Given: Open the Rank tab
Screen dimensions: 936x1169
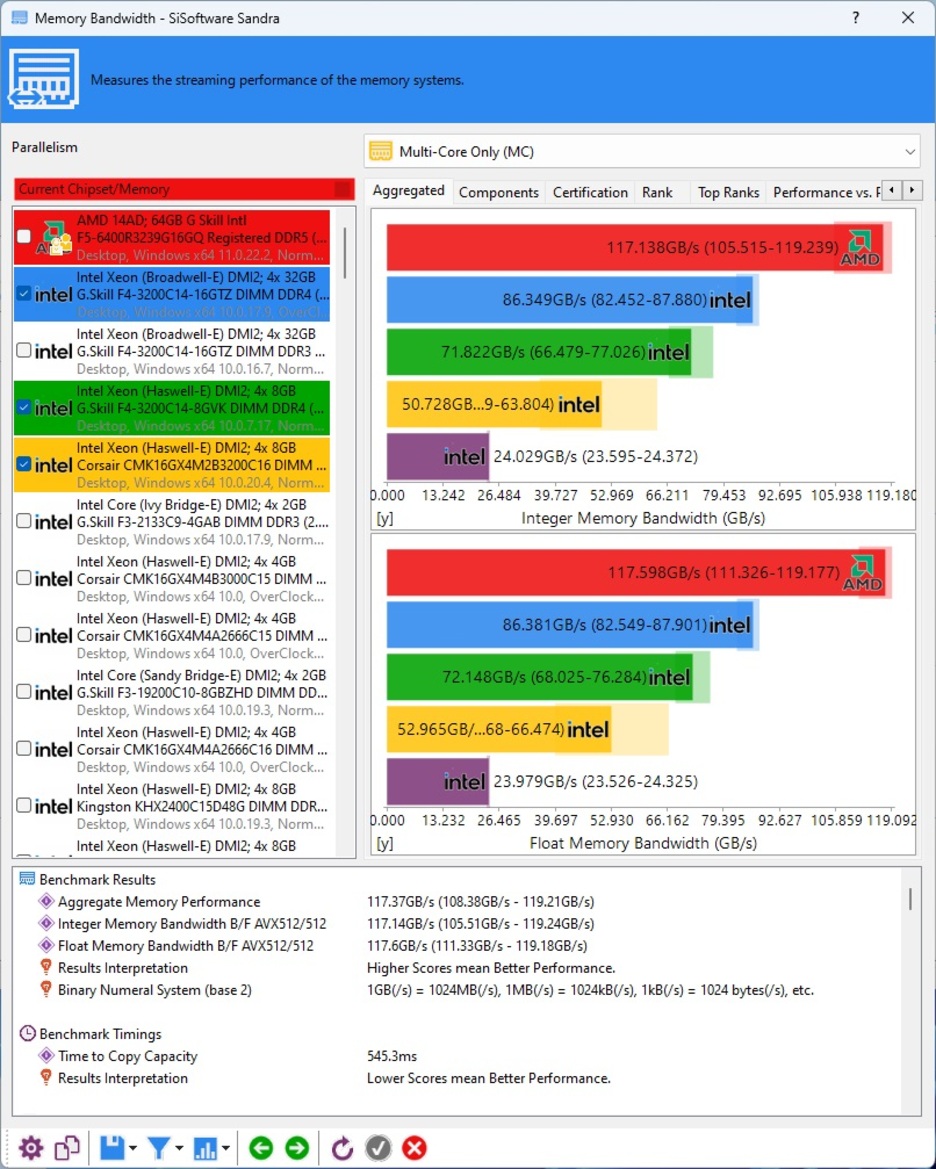Looking at the screenshot, I should [x=657, y=192].
